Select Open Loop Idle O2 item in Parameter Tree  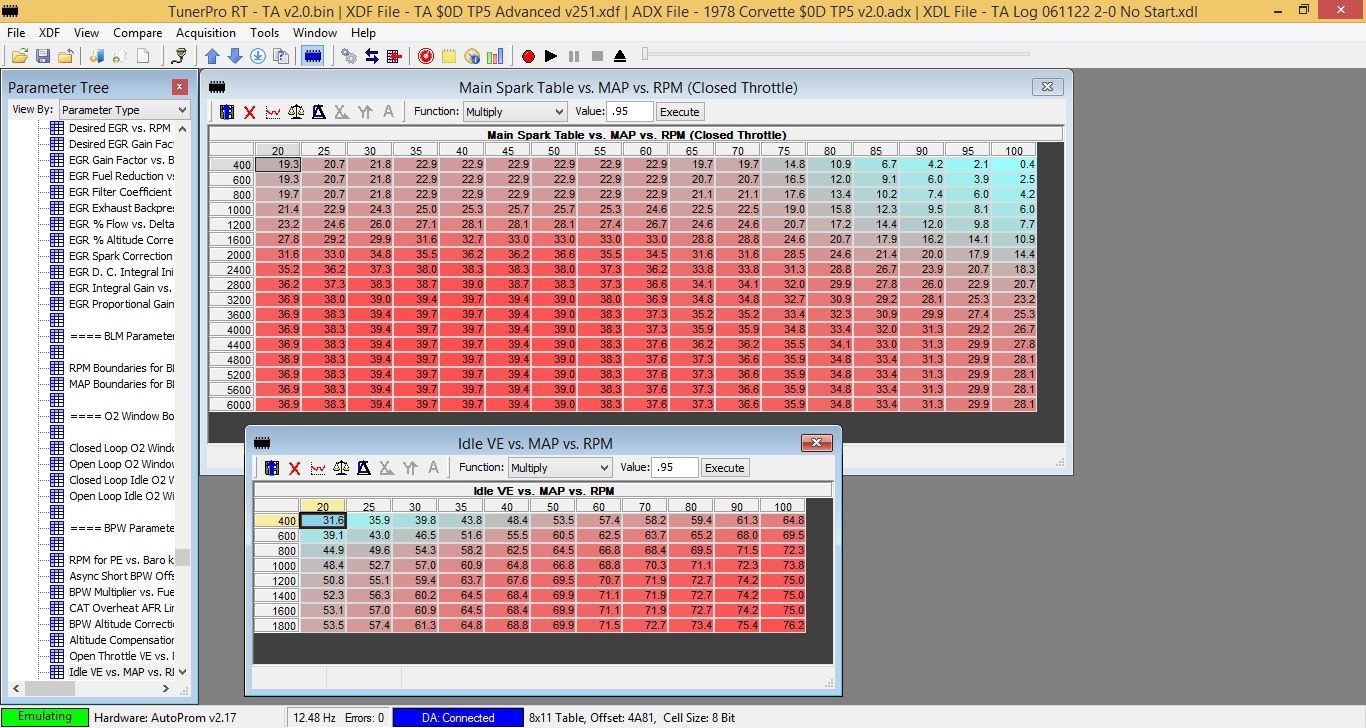(121, 496)
